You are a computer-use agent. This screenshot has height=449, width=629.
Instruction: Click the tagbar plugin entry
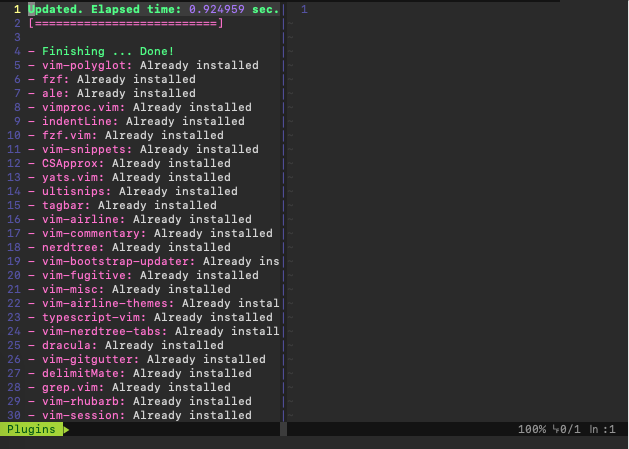[x=66, y=205]
